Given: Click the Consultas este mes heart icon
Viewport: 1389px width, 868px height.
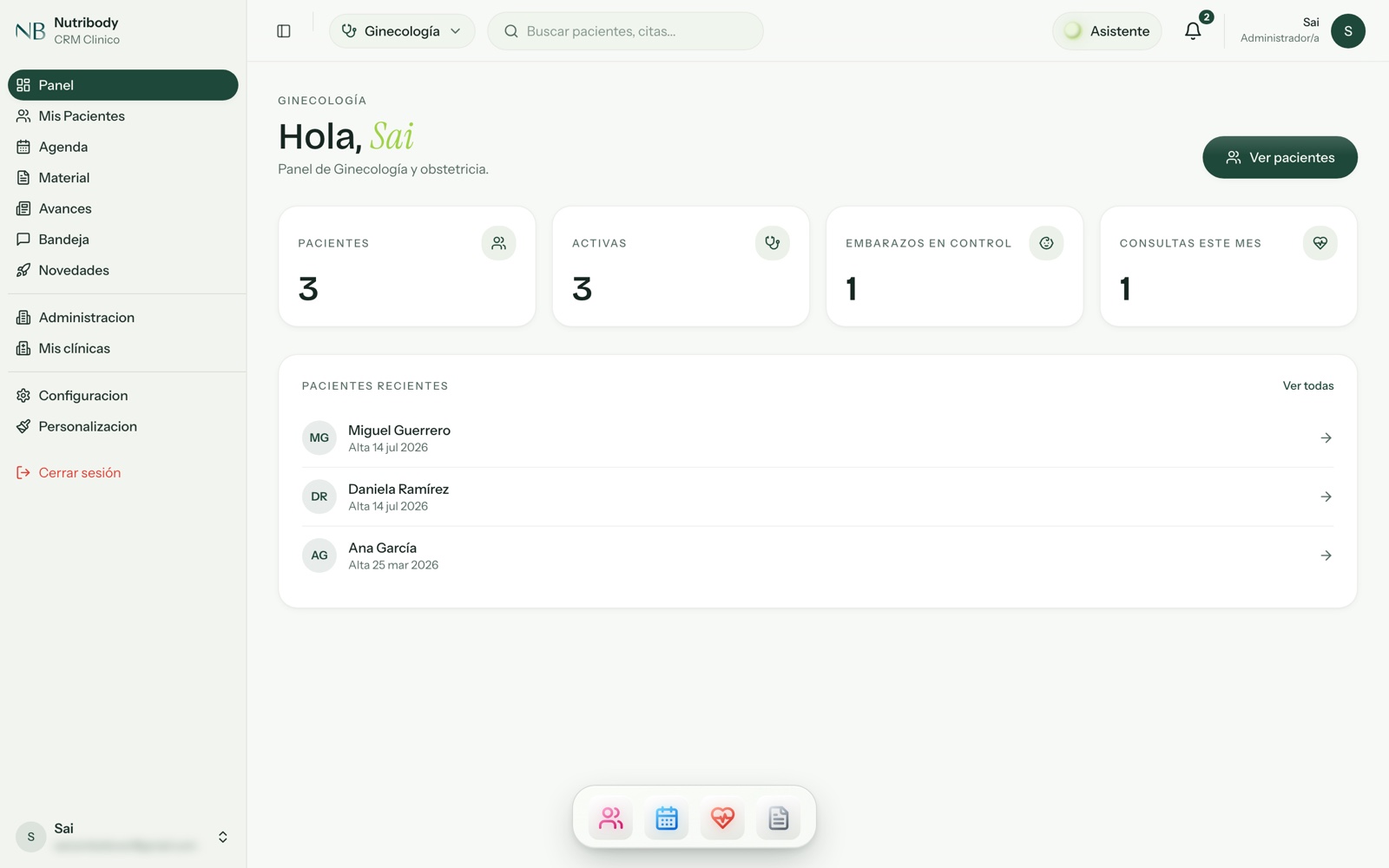Looking at the screenshot, I should [x=1320, y=243].
